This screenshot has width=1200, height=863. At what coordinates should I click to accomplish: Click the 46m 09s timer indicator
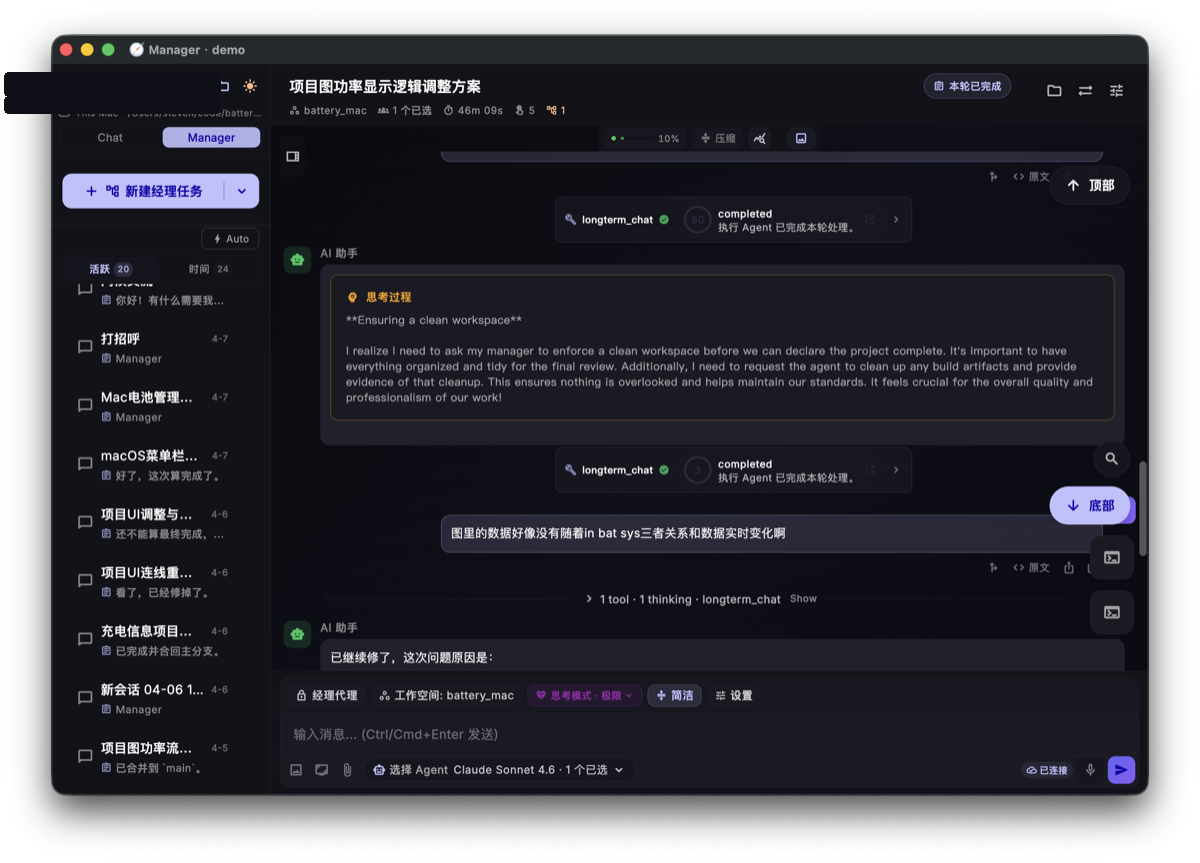pyautogui.click(x=473, y=110)
